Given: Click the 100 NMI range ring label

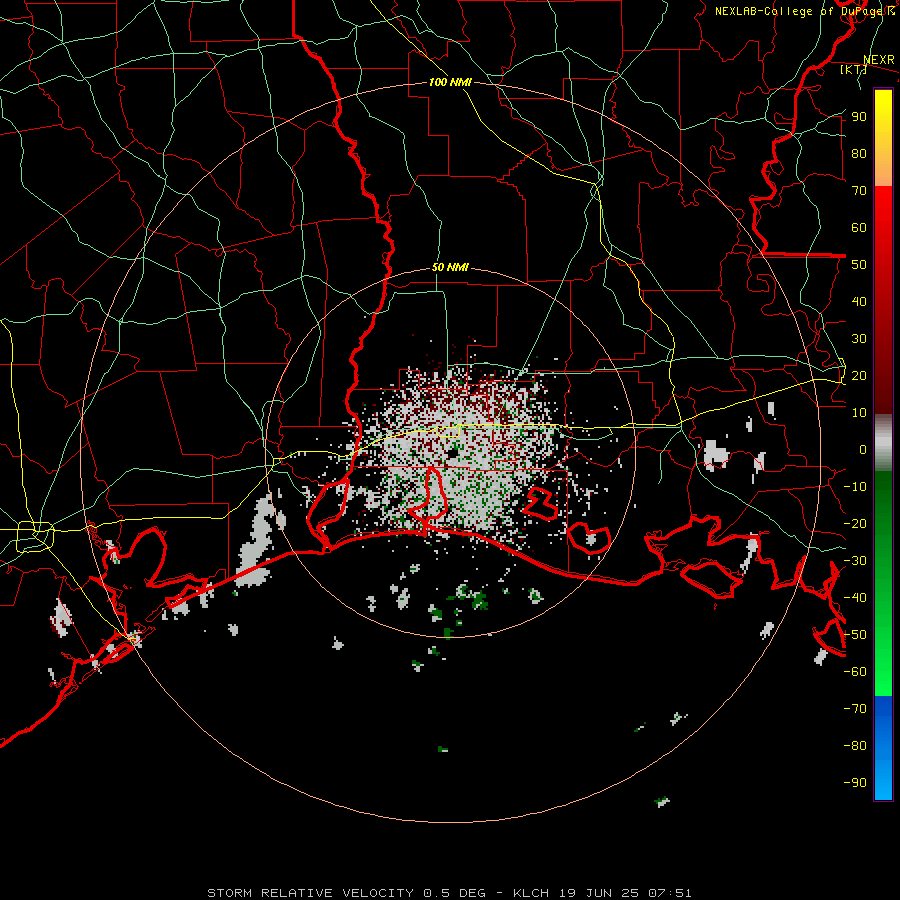Looking at the screenshot, I should pos(450,82).
